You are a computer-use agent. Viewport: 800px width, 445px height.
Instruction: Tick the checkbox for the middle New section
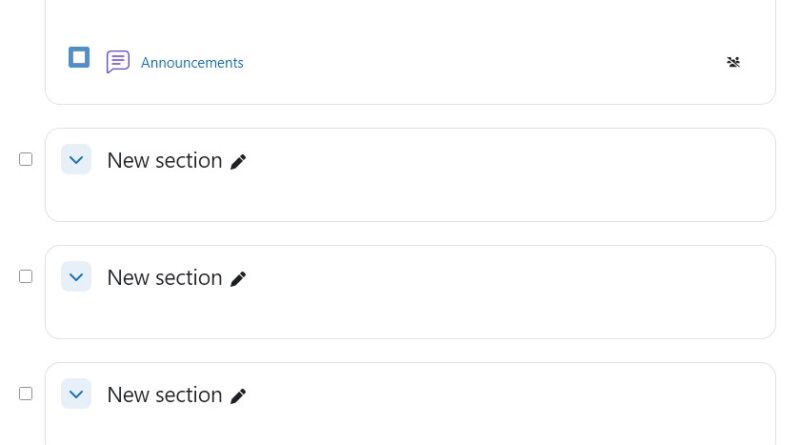26,276
